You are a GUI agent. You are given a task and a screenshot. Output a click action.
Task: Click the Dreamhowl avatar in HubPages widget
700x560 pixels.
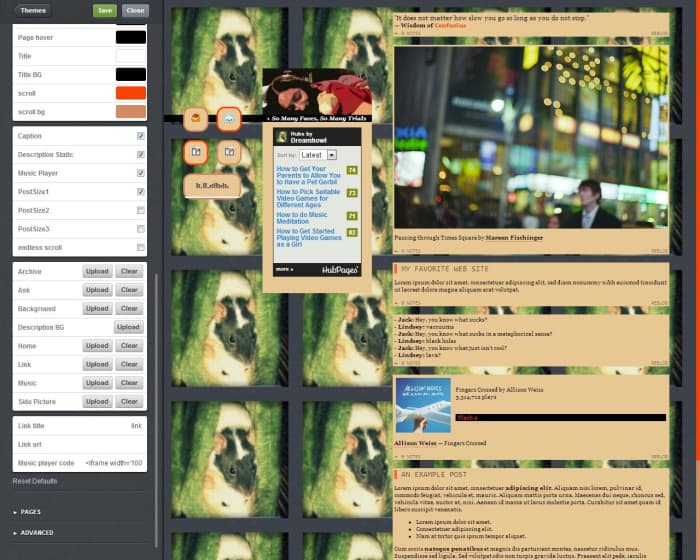point(282,137)
